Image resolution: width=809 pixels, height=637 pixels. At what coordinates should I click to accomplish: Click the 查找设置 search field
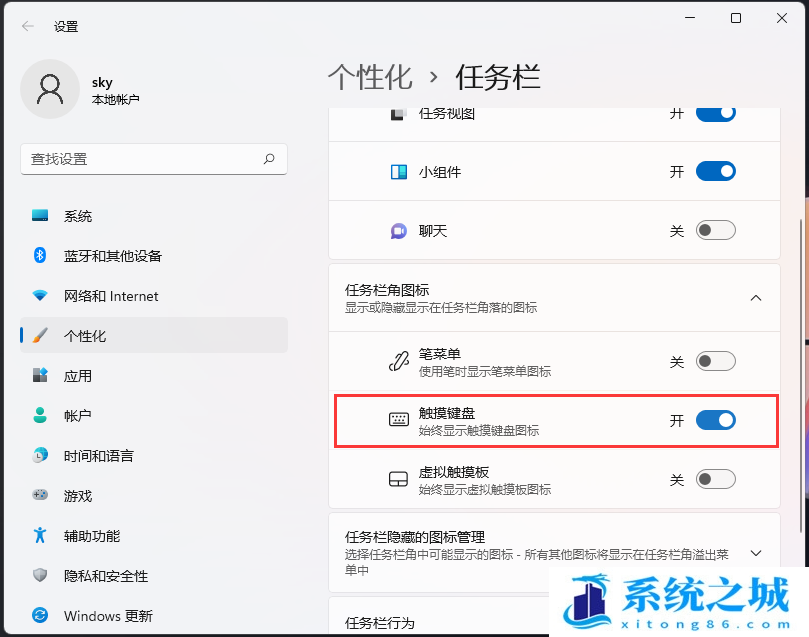[x=154, y=159]
